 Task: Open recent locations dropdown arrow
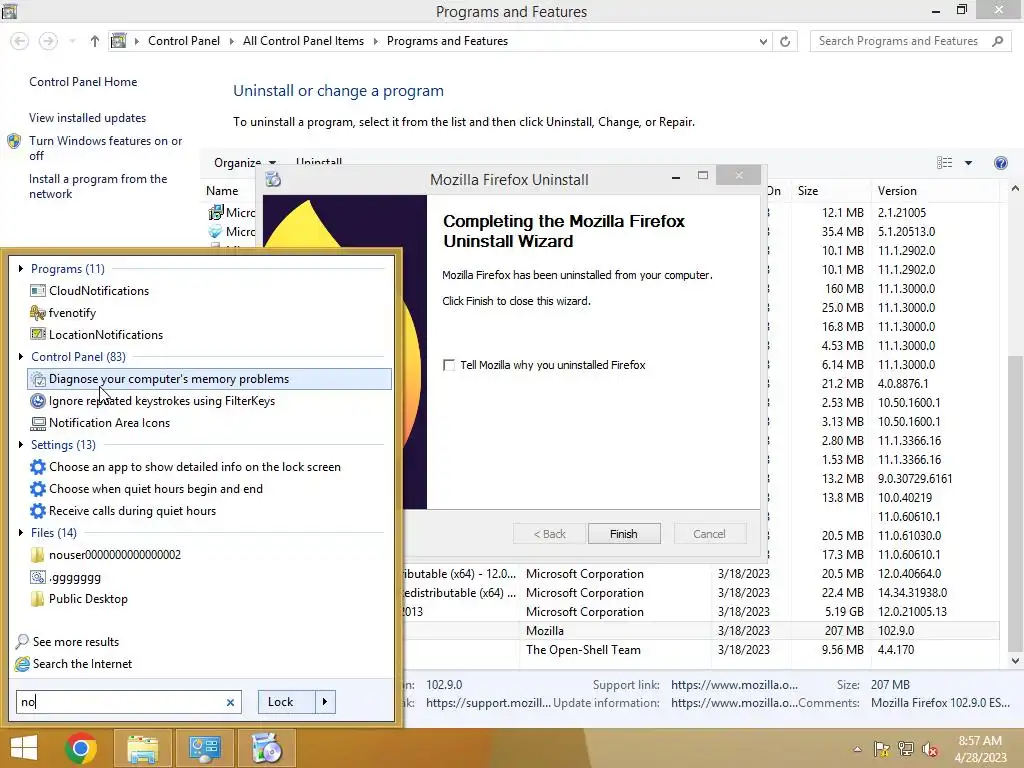point(72,41)
